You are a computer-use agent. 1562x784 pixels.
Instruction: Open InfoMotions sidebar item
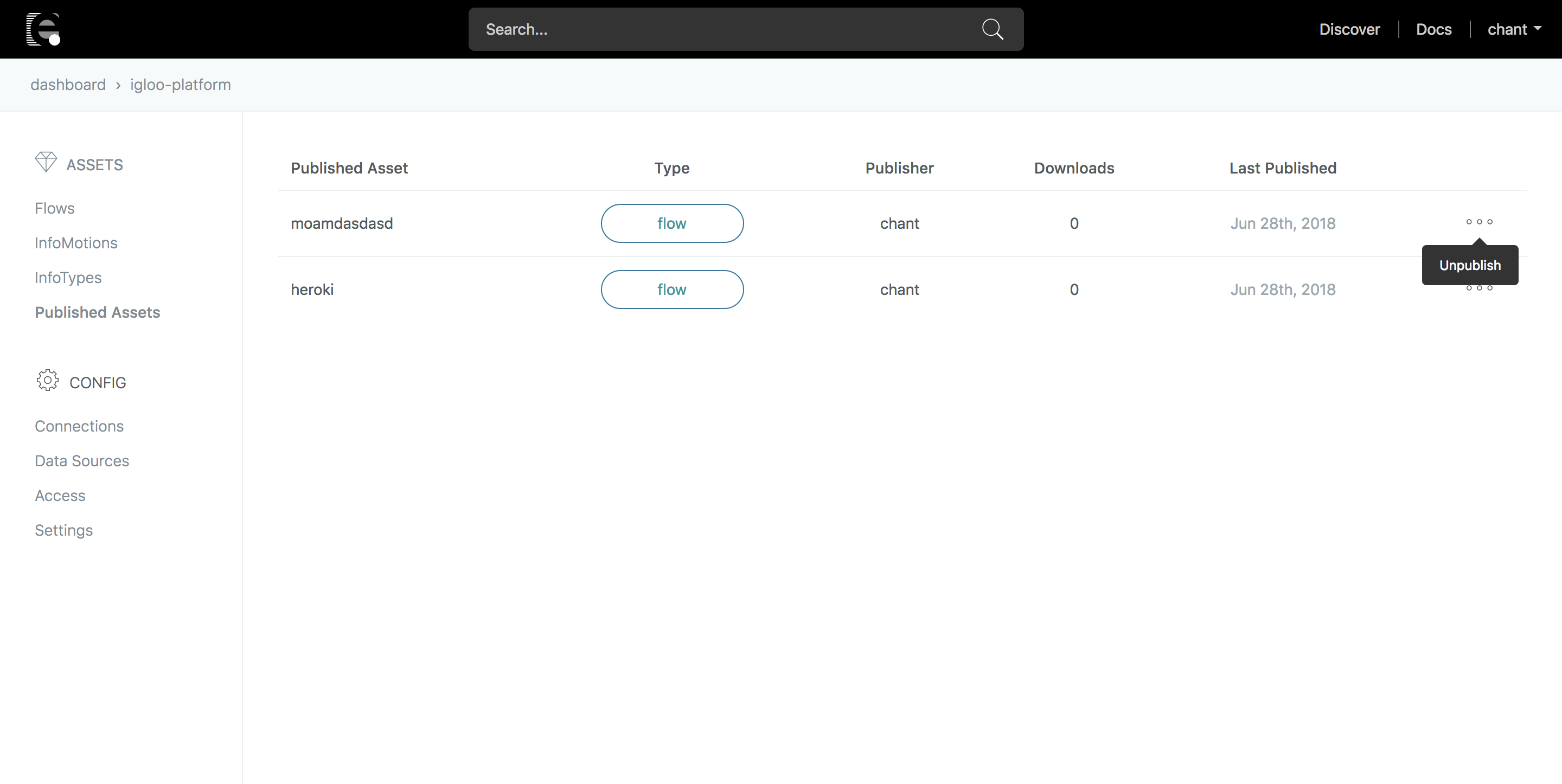click(x=76, y=243)
